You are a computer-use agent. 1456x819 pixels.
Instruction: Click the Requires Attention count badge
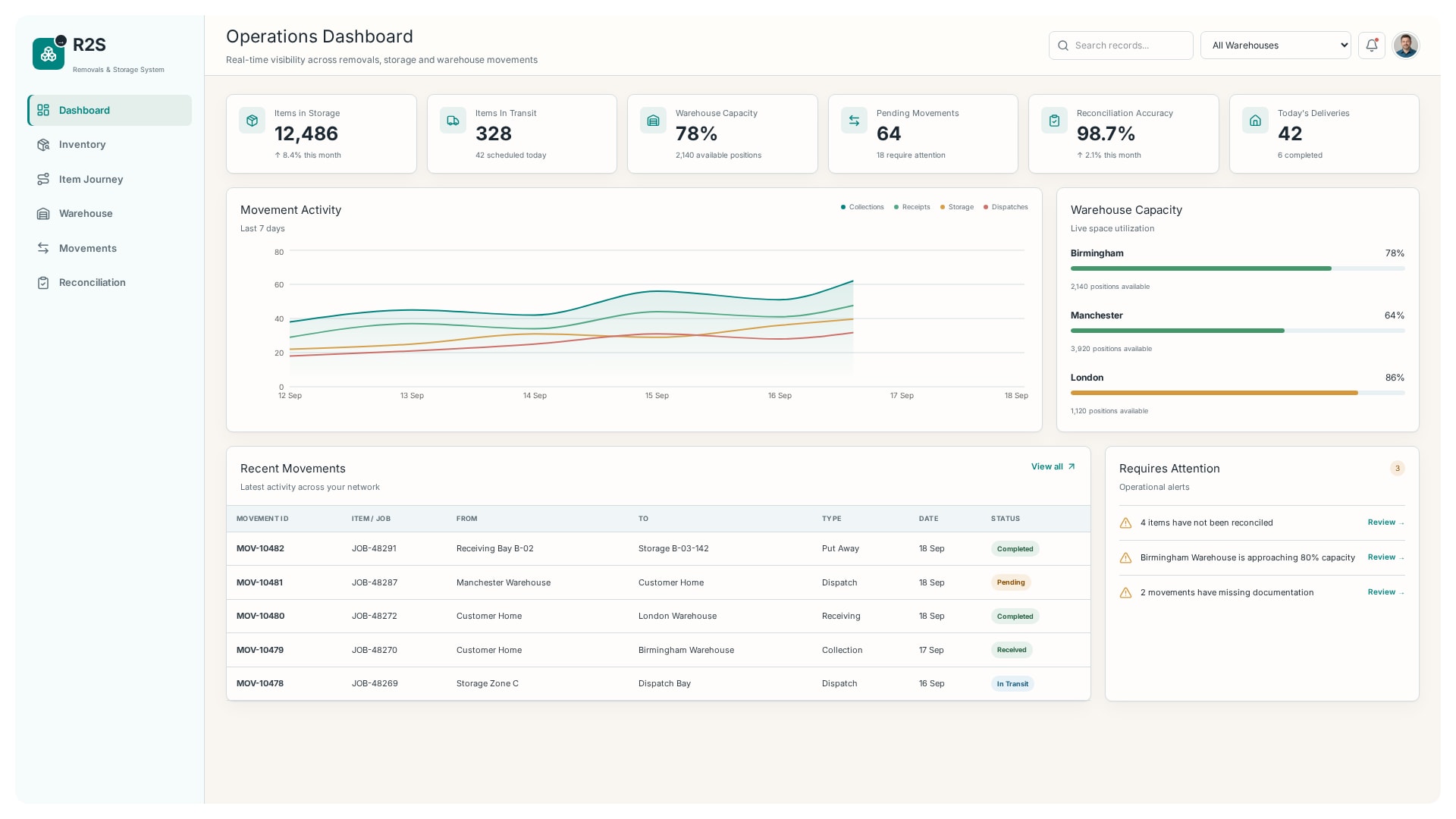coord(1397,469)
